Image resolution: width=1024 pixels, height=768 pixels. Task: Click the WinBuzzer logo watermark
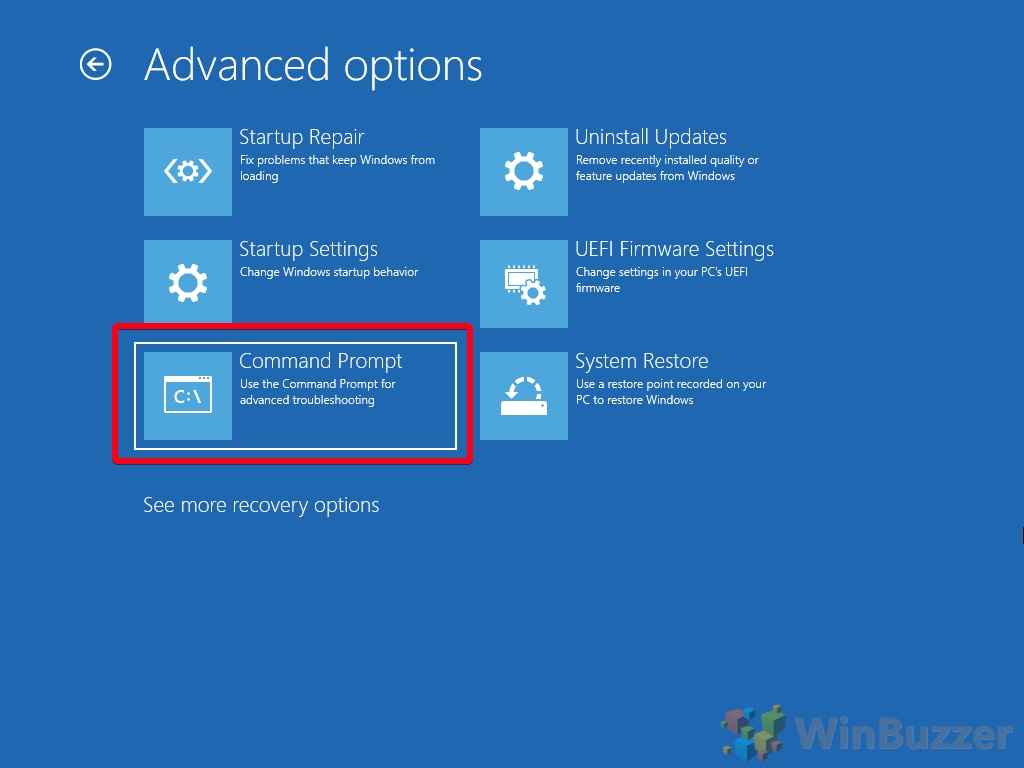coord(867,733)
